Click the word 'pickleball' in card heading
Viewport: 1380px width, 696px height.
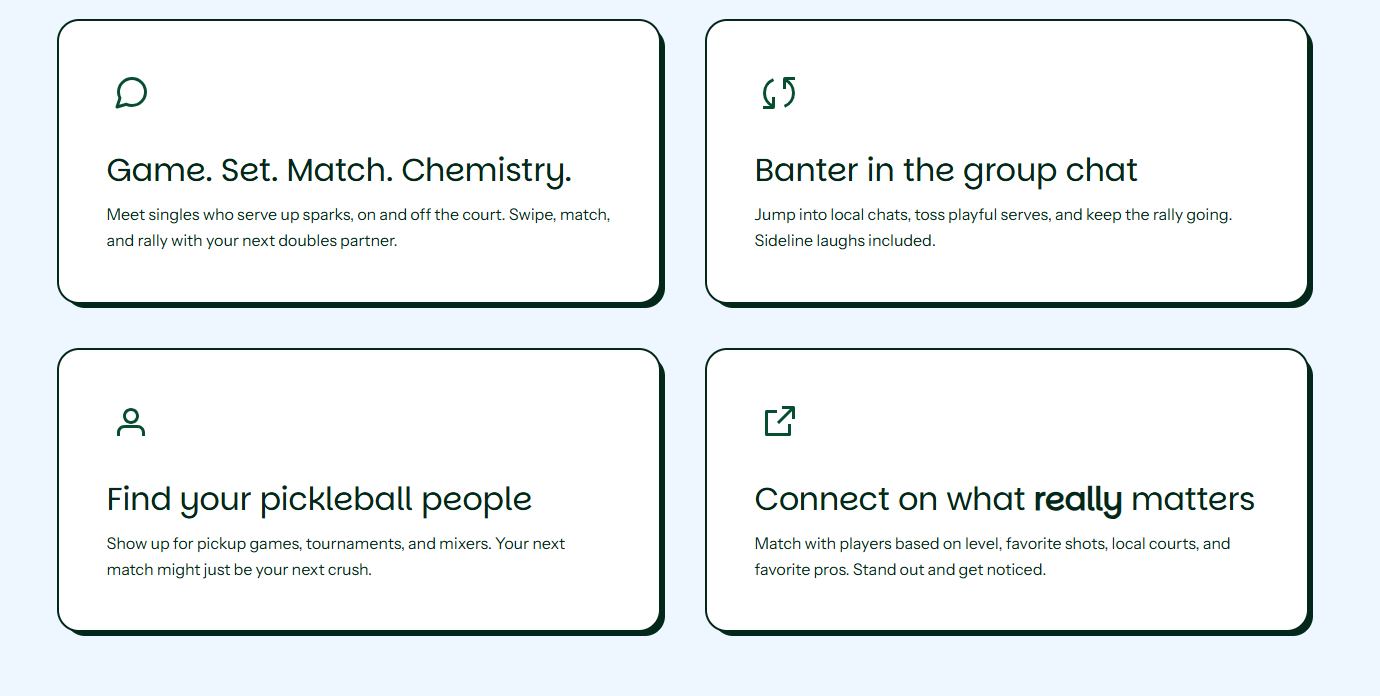(336, 499)
